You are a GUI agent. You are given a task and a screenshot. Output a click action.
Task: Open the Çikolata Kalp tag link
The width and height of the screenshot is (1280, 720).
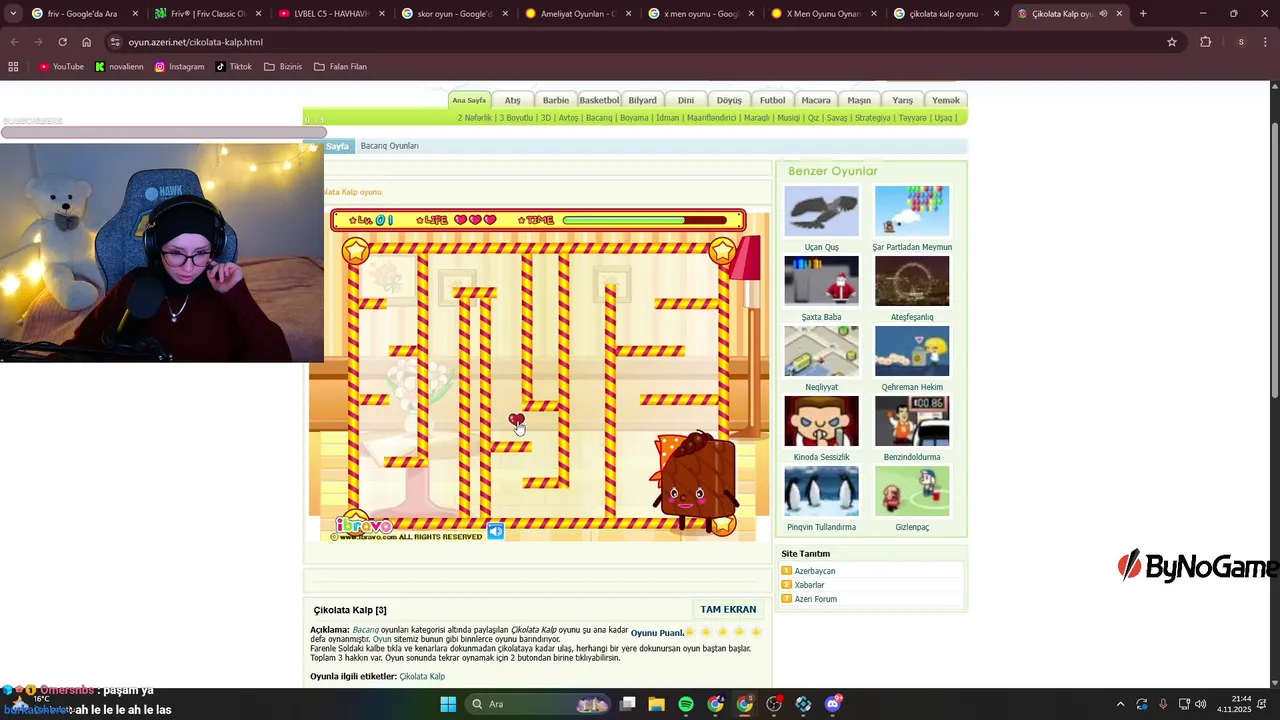[x=422, y=677]
